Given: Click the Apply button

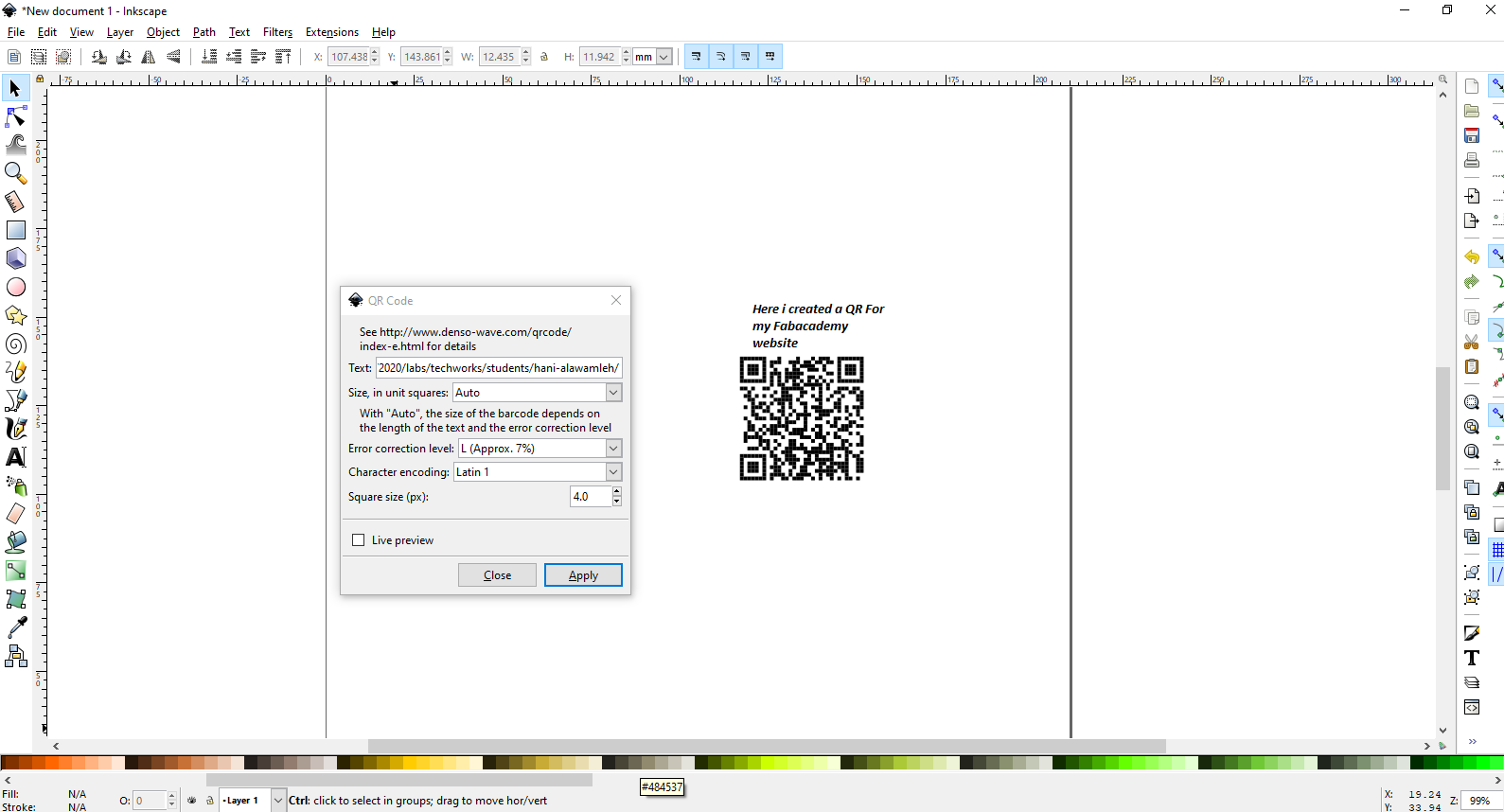Looking at the screenshot, I should [x=583, y=575].
